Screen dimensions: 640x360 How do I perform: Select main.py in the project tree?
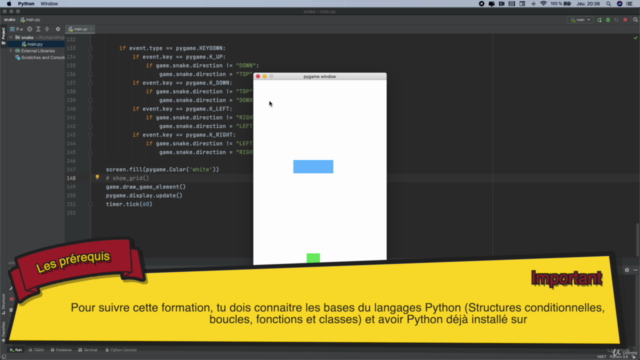click(32, 44)
